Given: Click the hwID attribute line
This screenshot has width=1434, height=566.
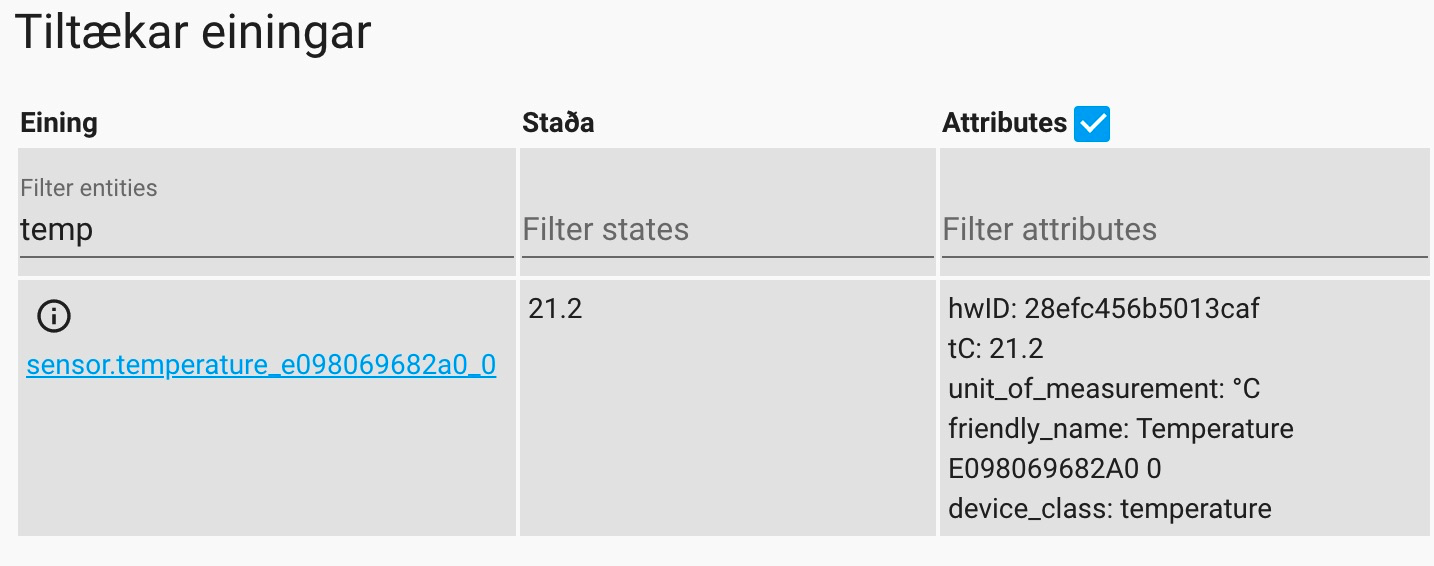Looking at the screenshot, I should 1103,309.
